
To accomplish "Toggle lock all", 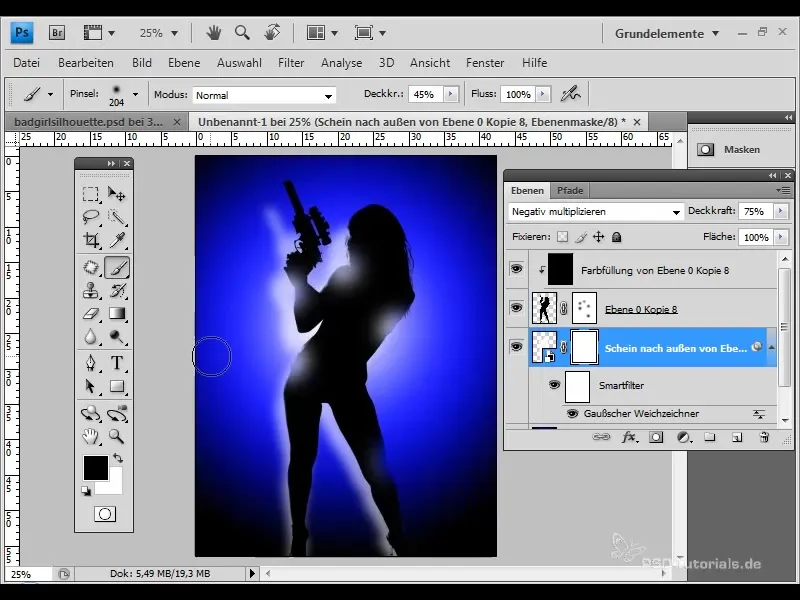I will point(616,237).
